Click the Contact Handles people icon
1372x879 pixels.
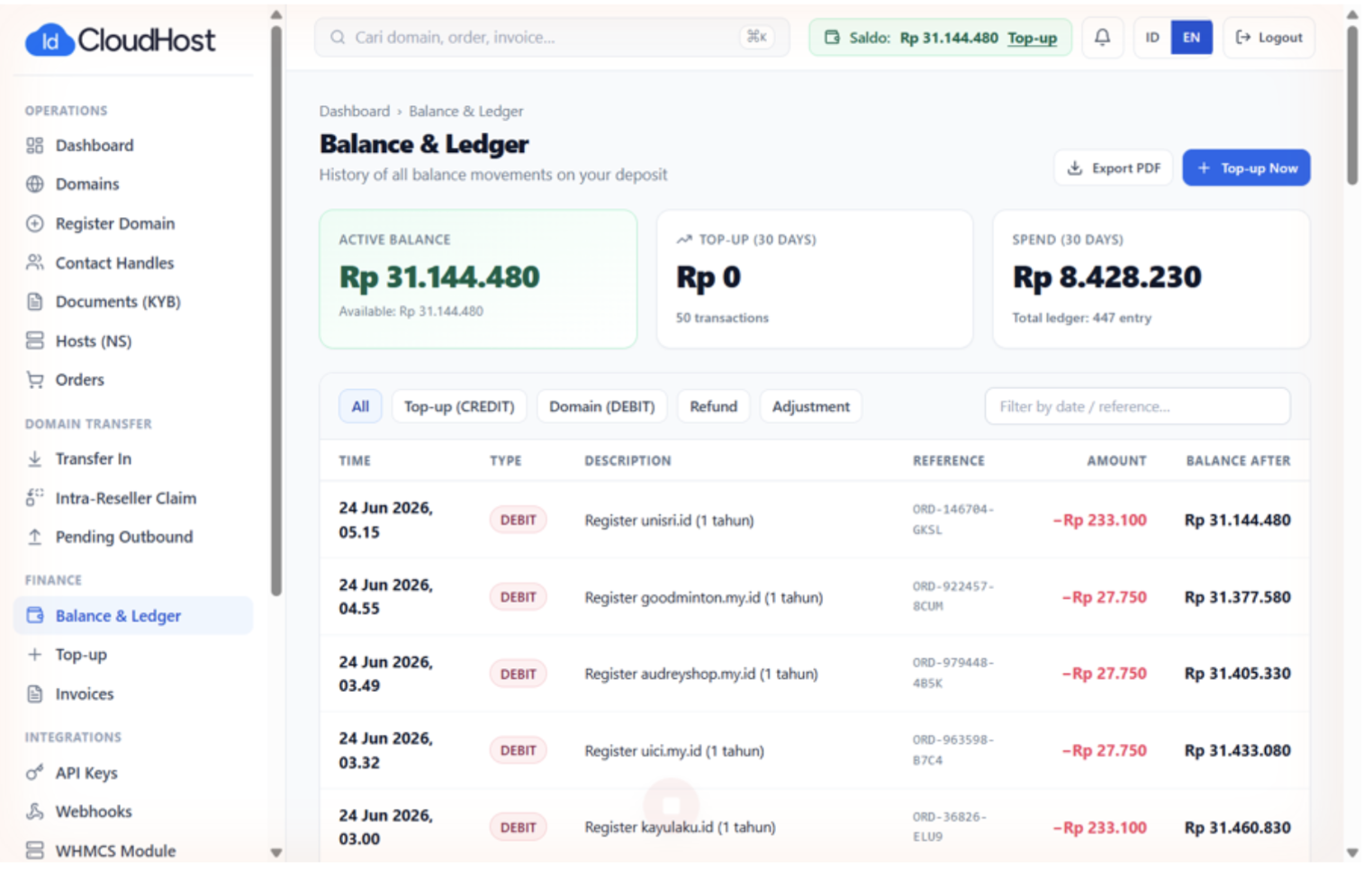[35, 263]
